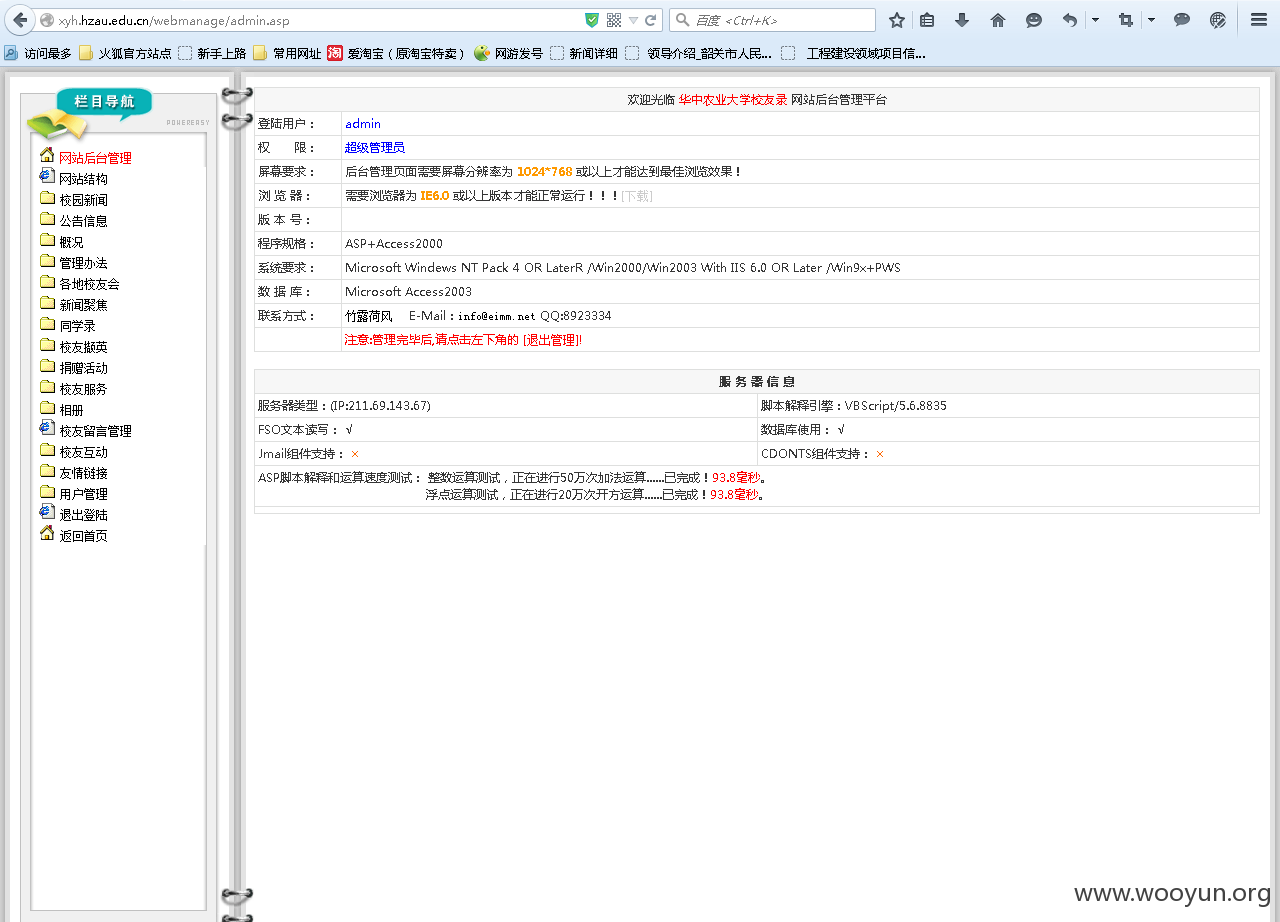Expand the 管理办法 folder
Image resolution: width=1280 pixels, height=922 pixels.
point(83,263)
